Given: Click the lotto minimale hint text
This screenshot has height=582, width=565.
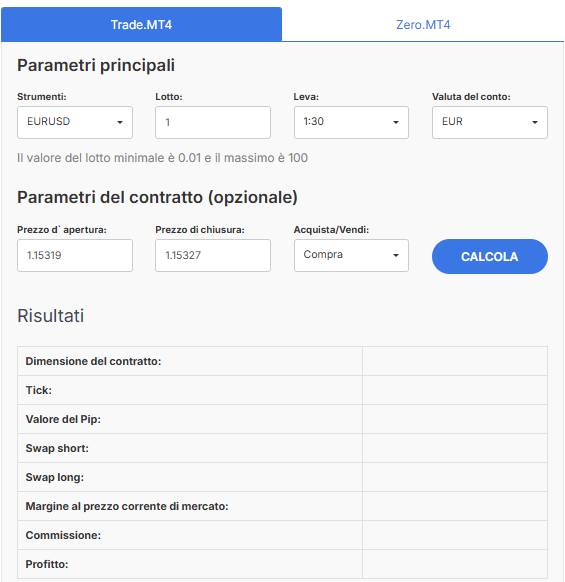Looking at the screenshot, I should click(x=162, y=158).
